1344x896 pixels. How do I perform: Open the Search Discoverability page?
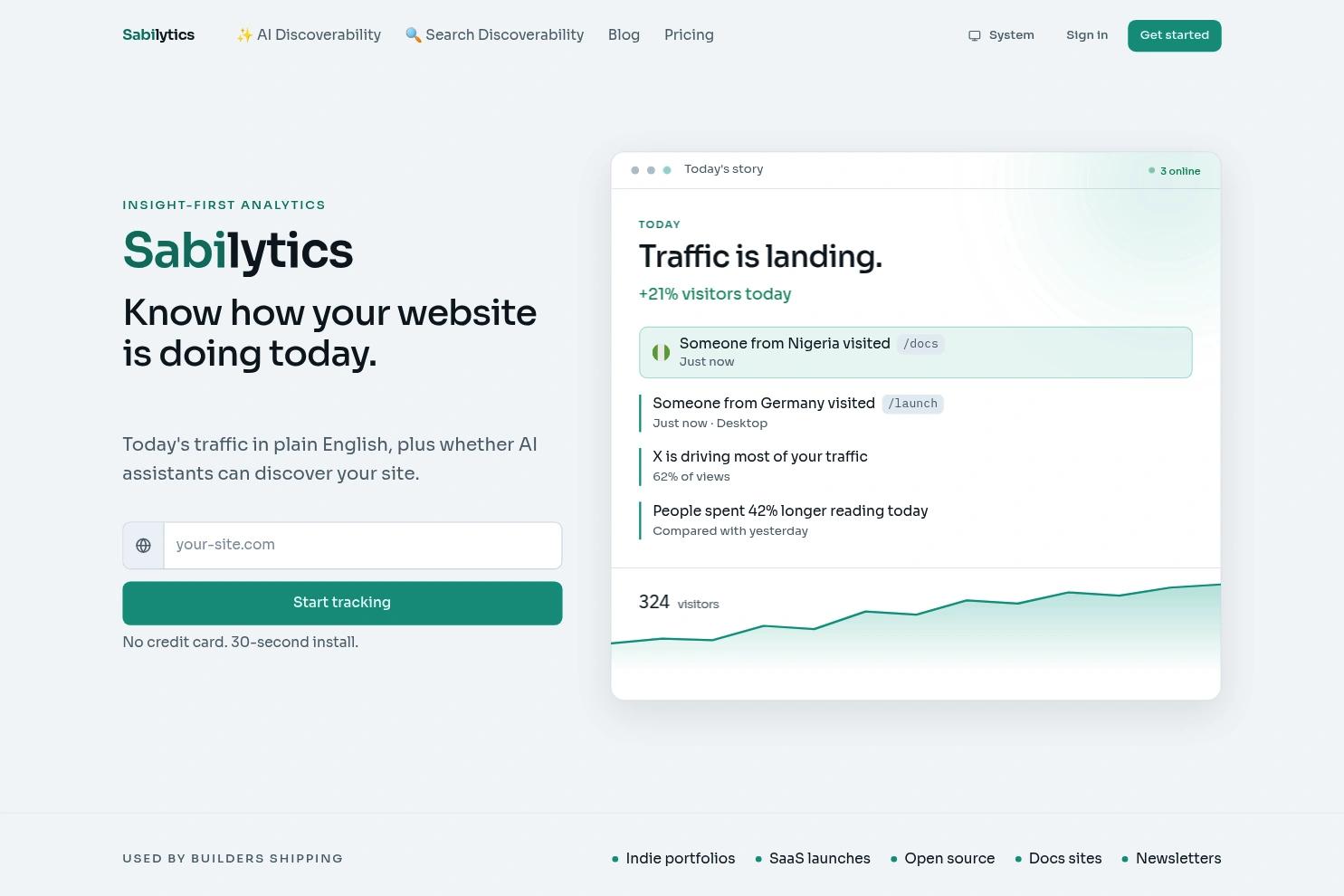click(x=494, y=35)
